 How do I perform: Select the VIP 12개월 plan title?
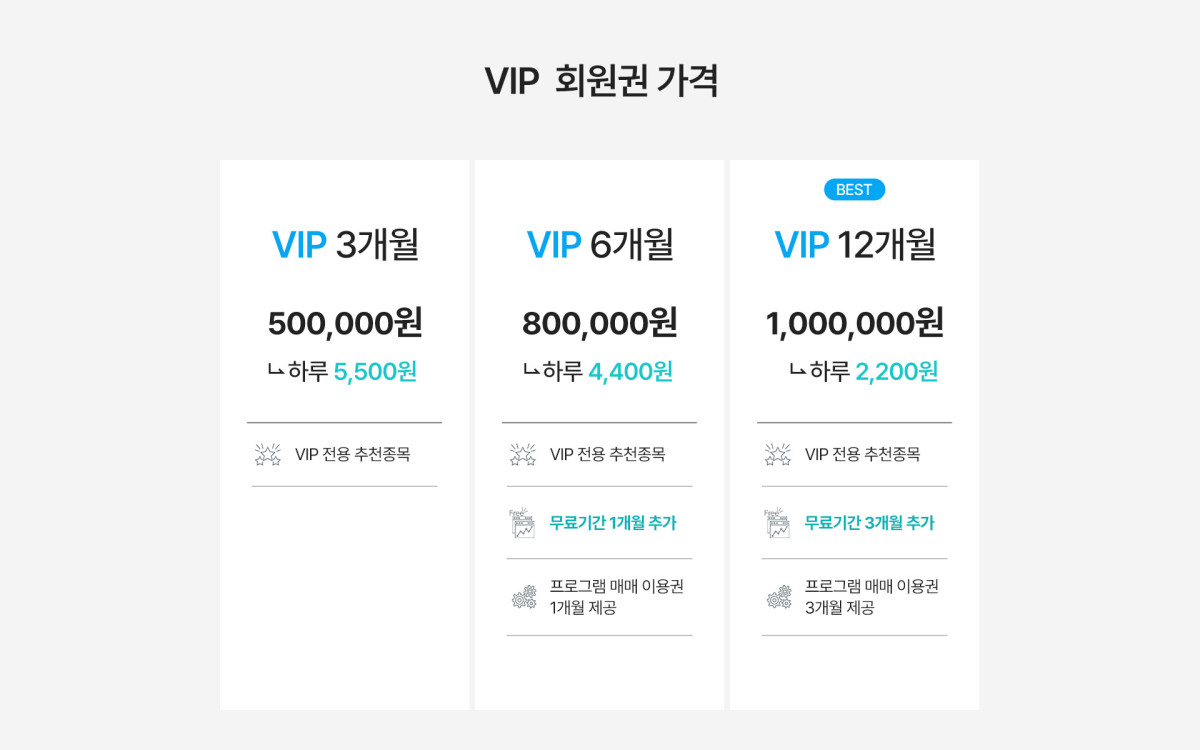tap(855, 245)
